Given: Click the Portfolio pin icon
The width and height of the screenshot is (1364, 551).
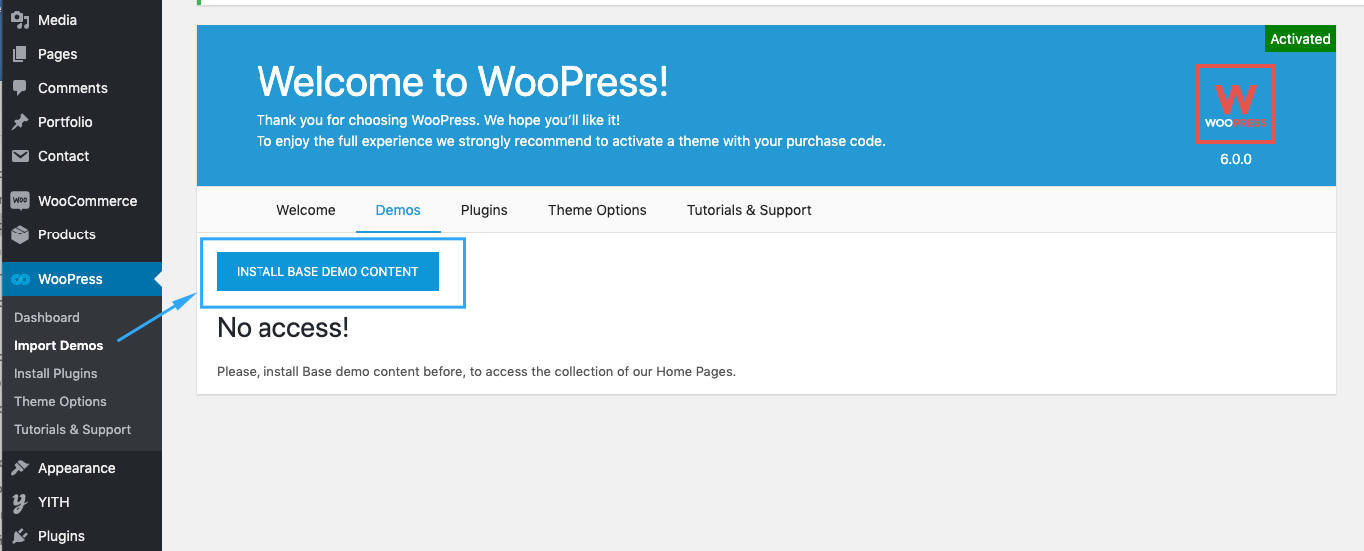Looking at the screenshot, I should tap(20, 122).
